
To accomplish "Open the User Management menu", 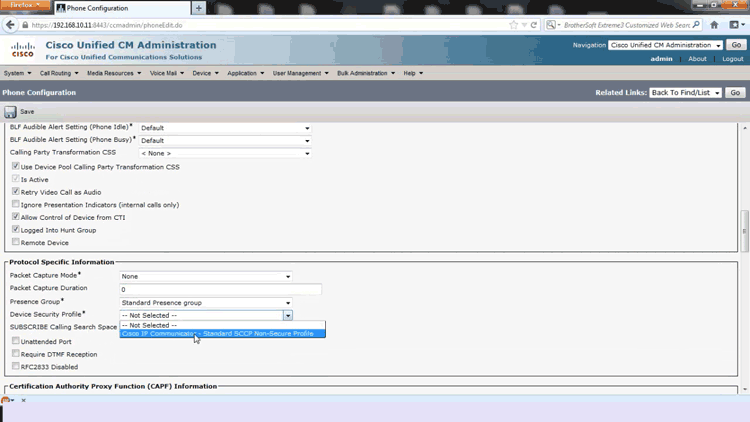I will tap(300, 73).
